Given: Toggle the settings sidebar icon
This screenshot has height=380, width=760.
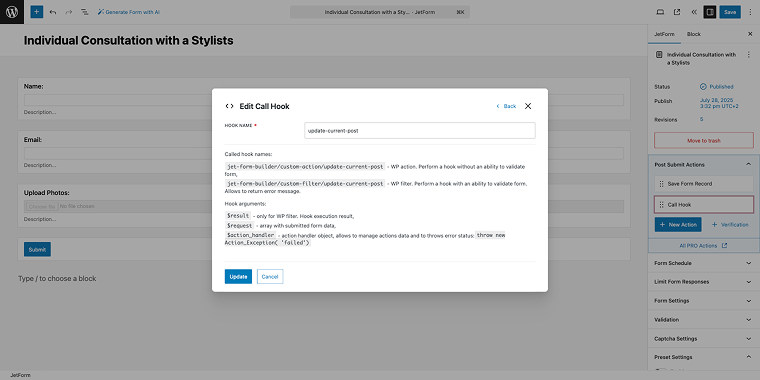Looking at the screenshot, I should (710, 12).
